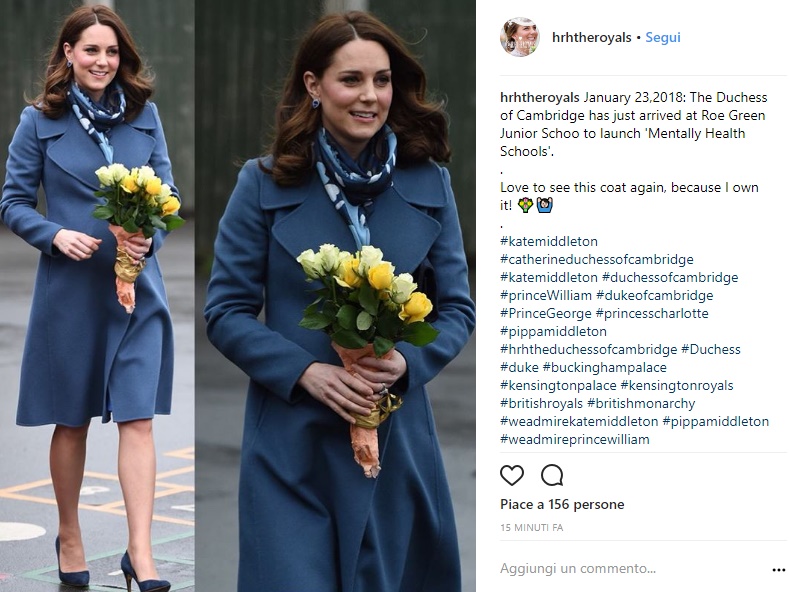Image resolution: width=789 pixels, height=592 pixels.
Task: Open the #britishmonarchy hashtag
Action: pyautogui.click(x=641, y=403)
